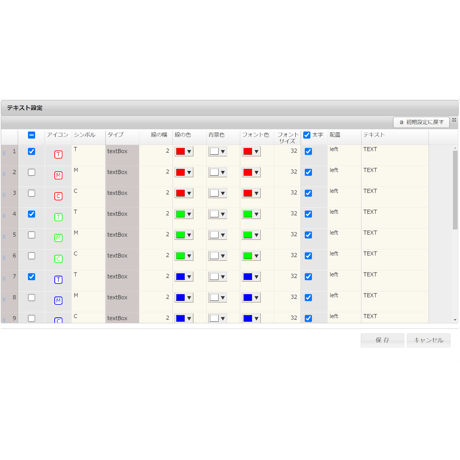The height and width of the screenshot is (460, 460).
Task: Pick the blue 線の色 swatch in row 8
Action: coord(180,298)
